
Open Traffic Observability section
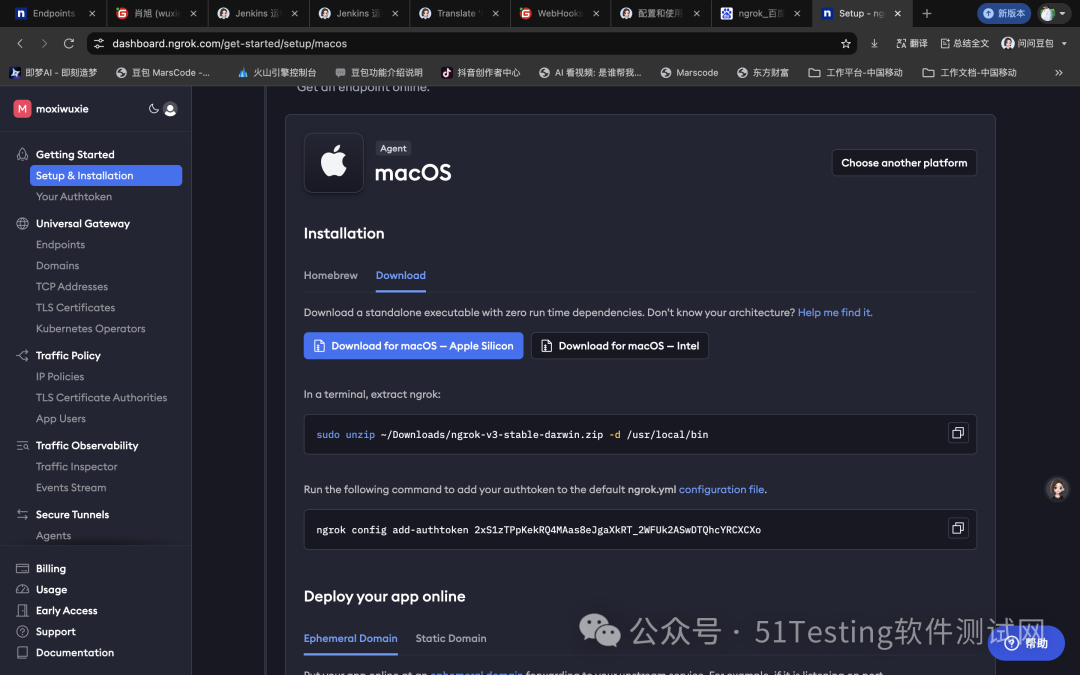pos(87,446)
